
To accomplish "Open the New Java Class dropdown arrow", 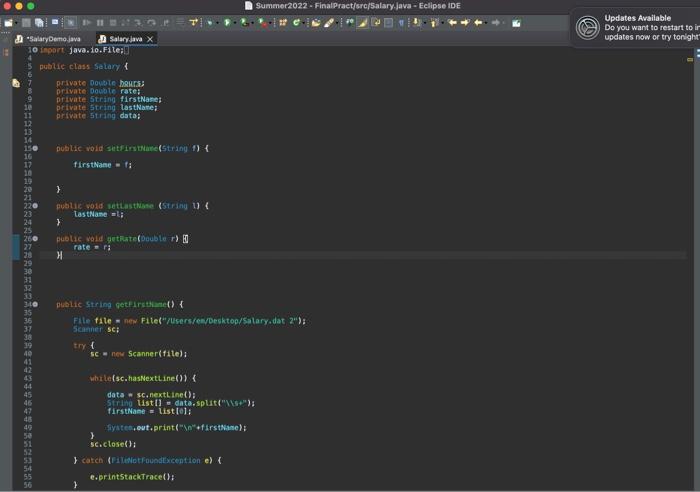I will [x=304, y=23].
